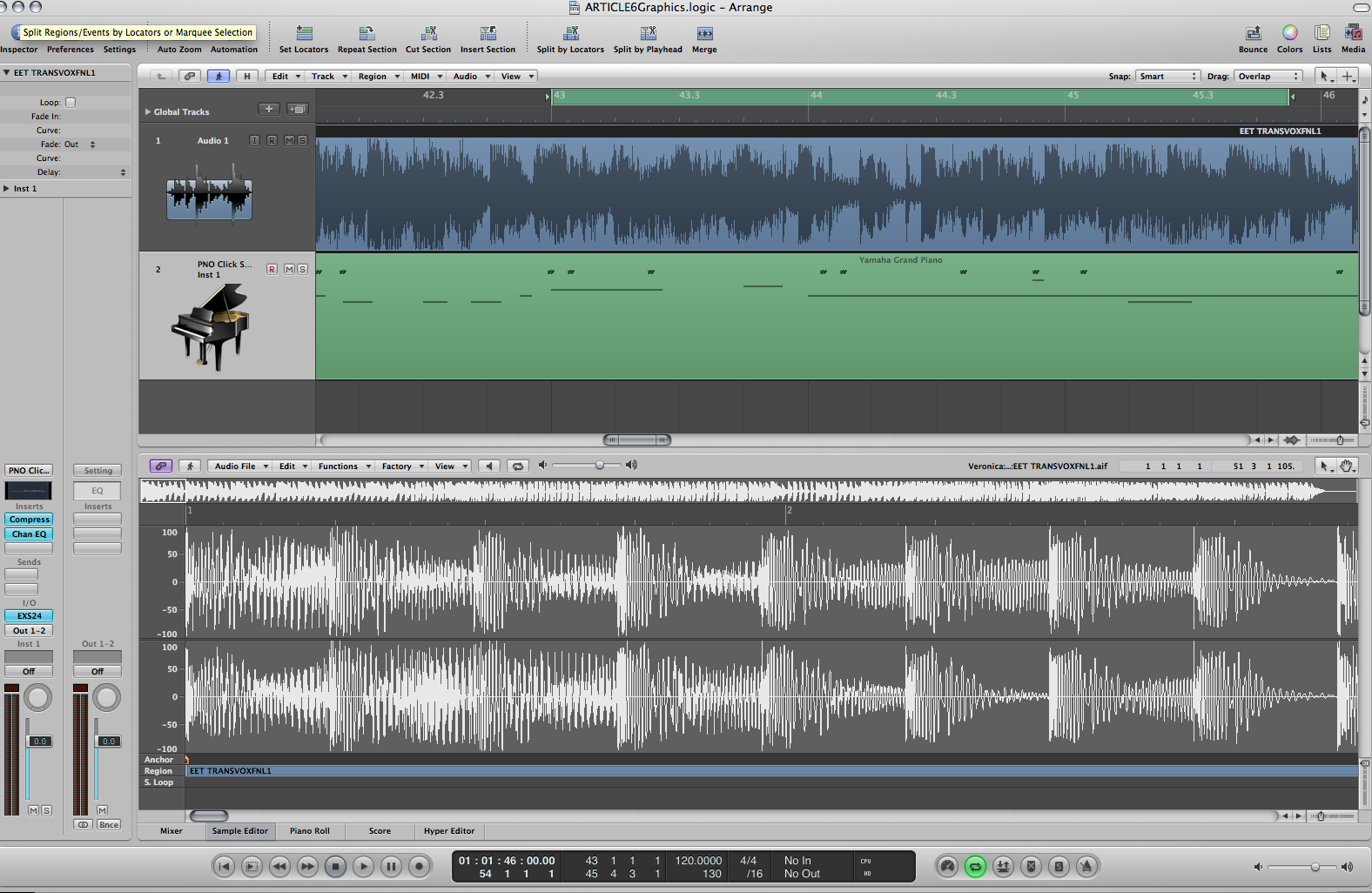Click the EXS24 instrument slot

click(x=29, y=615)
